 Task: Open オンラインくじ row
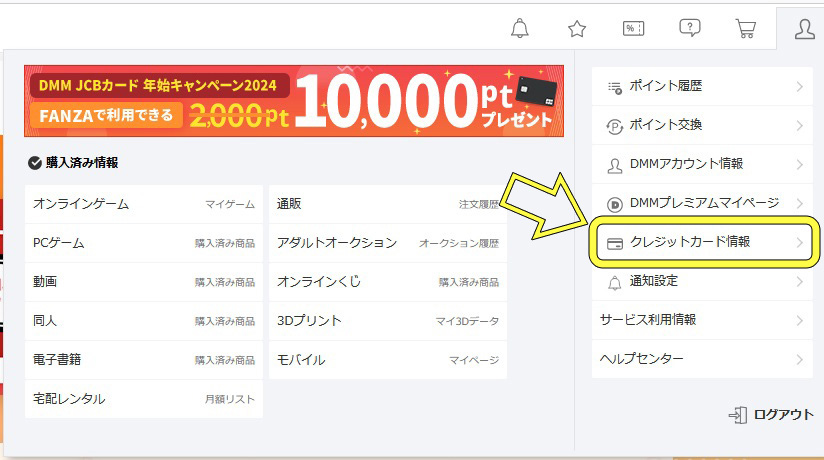388,282
